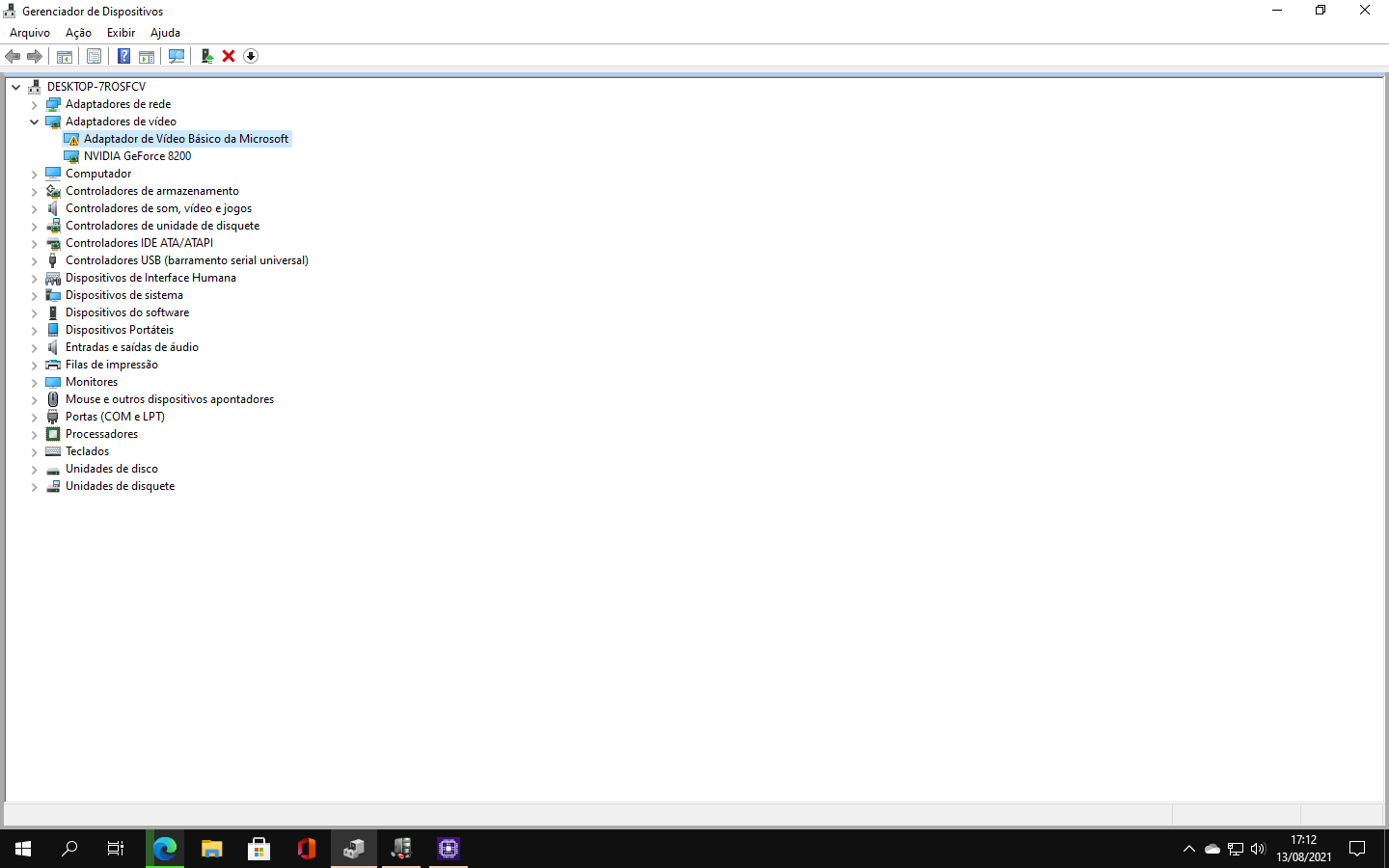This screenshot has width=1389, height=868.
Task: Select Controladores de unidade de disquete
Action: click(x=162, y=226)
